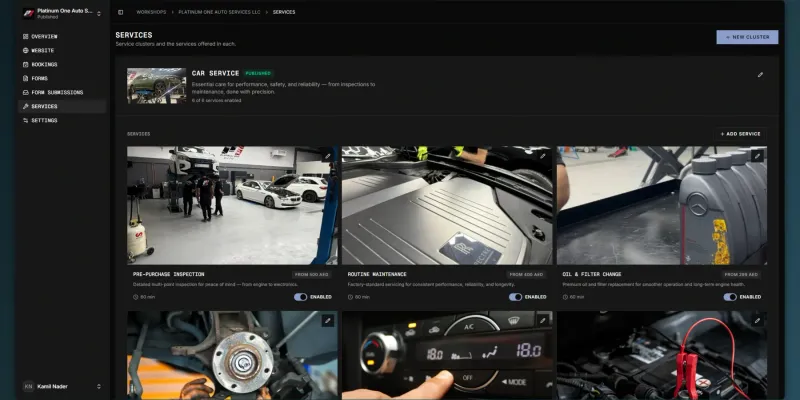Viewport: 800px width, 400px height.
Task: Collapse the sidebar with the panel toggle icon
Action: click(x=120, y=12)
